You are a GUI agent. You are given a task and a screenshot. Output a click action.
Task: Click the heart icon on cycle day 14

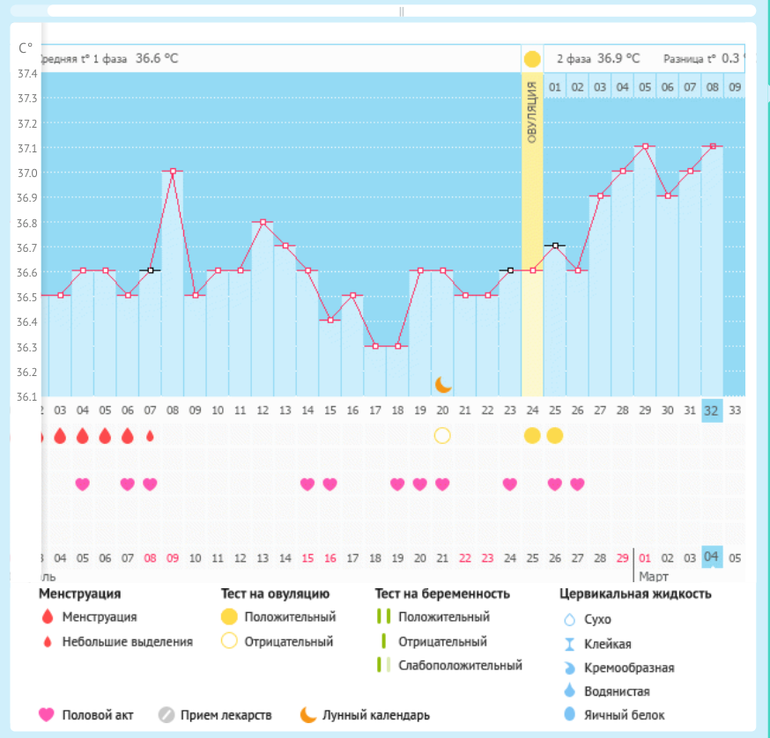click(x=307, y=484)
